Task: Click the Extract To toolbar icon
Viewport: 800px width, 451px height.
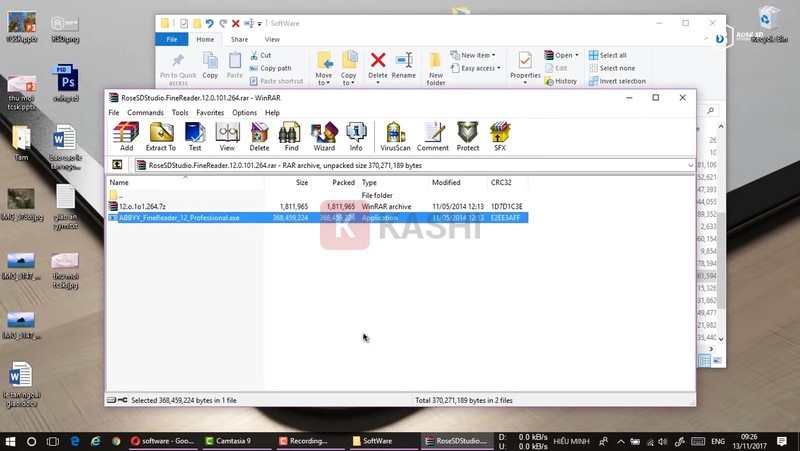Action: coord(161,136)
